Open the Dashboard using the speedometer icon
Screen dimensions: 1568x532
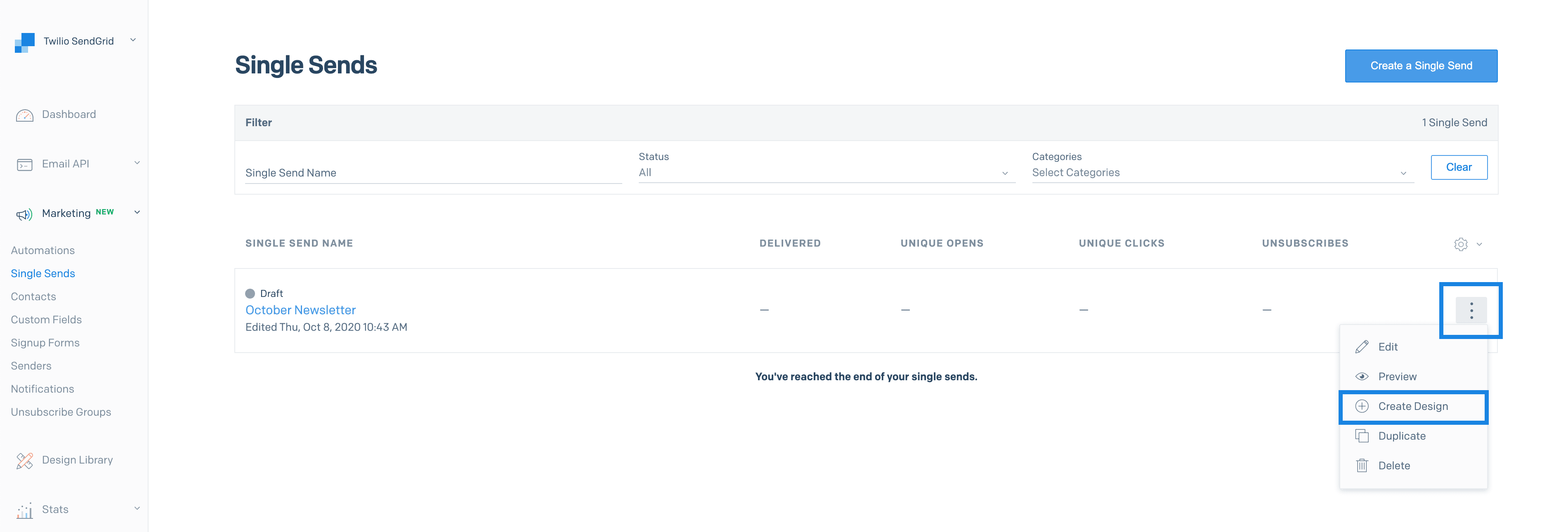point(24,114)
